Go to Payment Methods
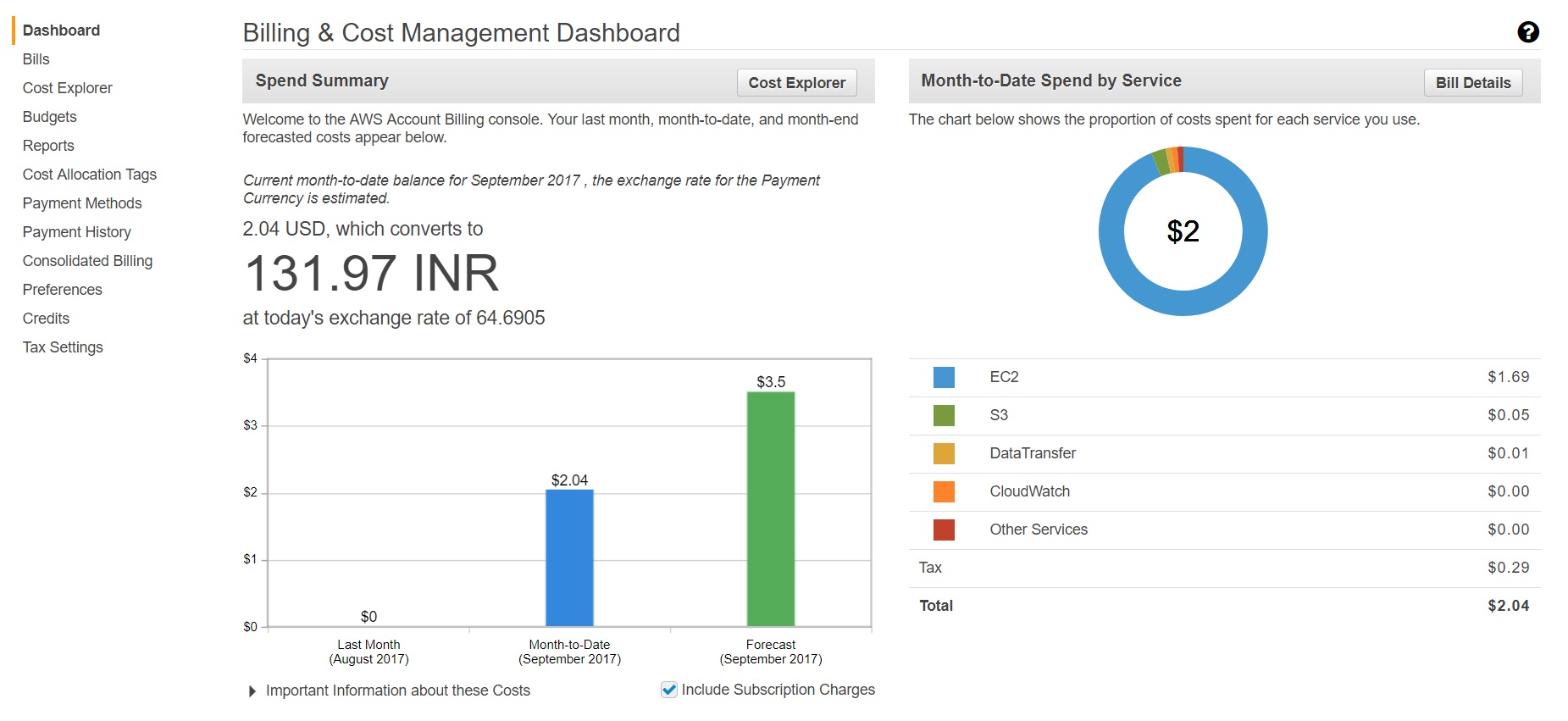The width and height of the screenshot is (1568, 721). tap(82, 203)
